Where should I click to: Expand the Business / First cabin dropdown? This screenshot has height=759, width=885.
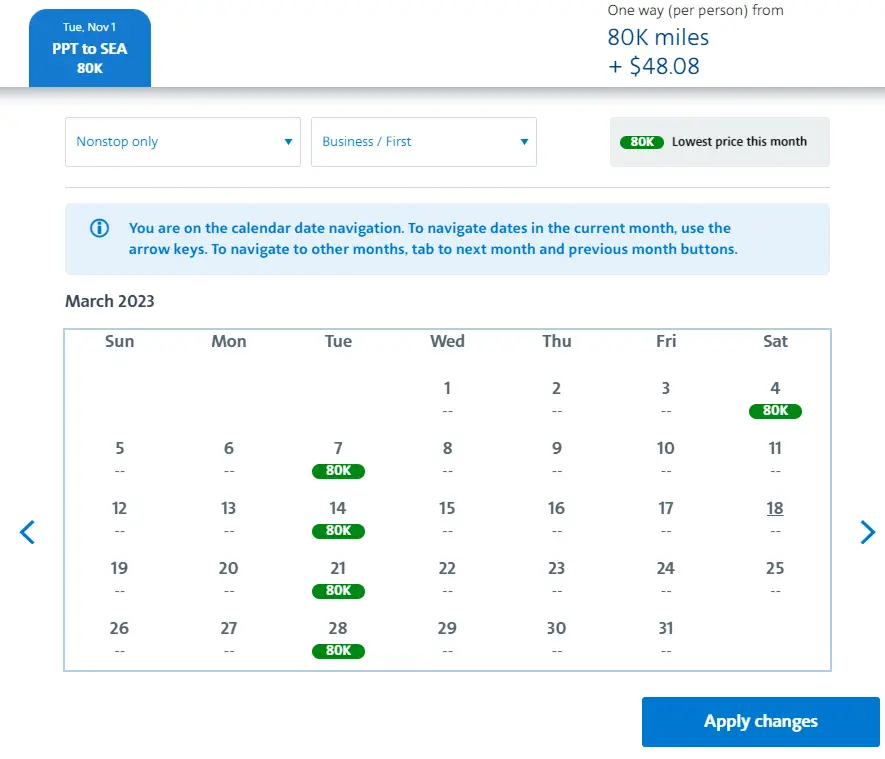[424, 142]
